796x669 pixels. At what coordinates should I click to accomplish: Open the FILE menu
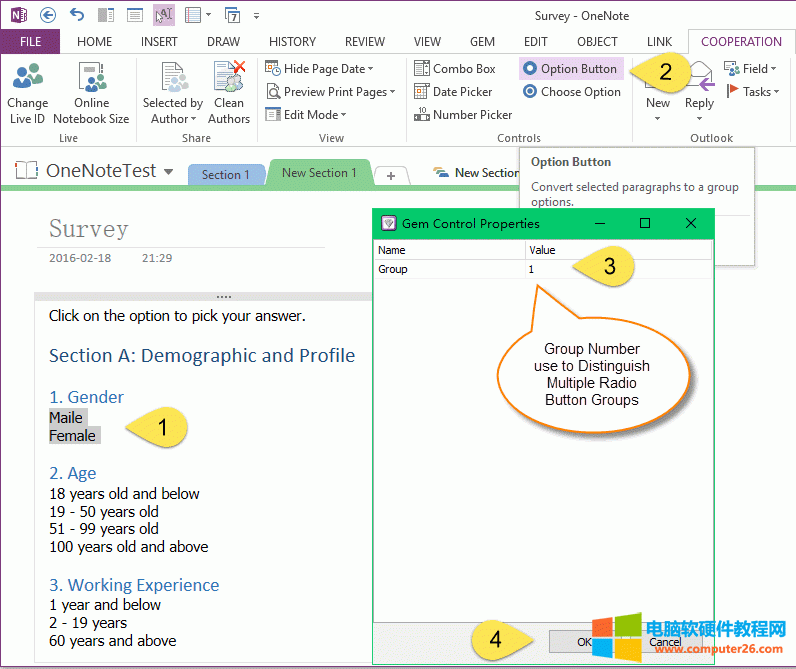pos(30,42)
